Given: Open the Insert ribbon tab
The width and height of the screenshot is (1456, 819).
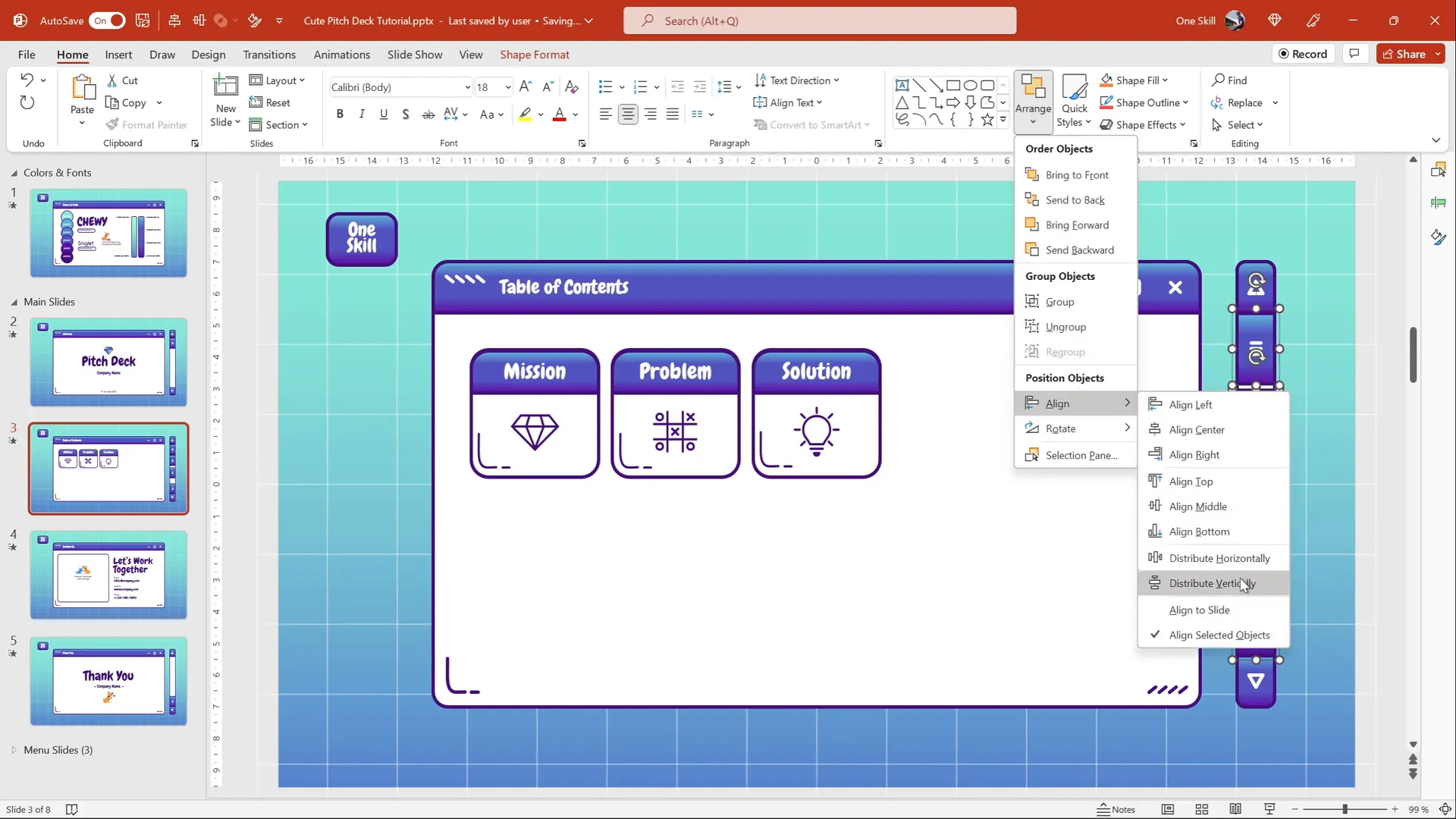Looking at the screenshot, I should [x=118, y=55].
